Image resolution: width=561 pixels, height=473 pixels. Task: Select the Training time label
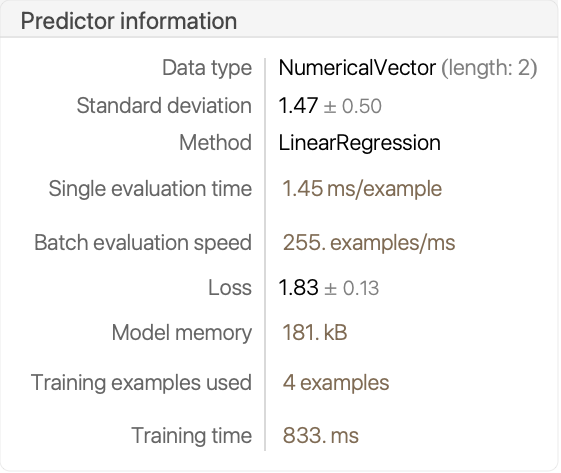(x=192, y=436)
